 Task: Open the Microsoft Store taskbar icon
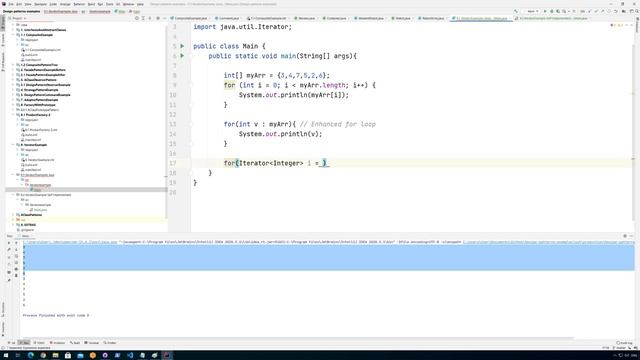[68, 355]
